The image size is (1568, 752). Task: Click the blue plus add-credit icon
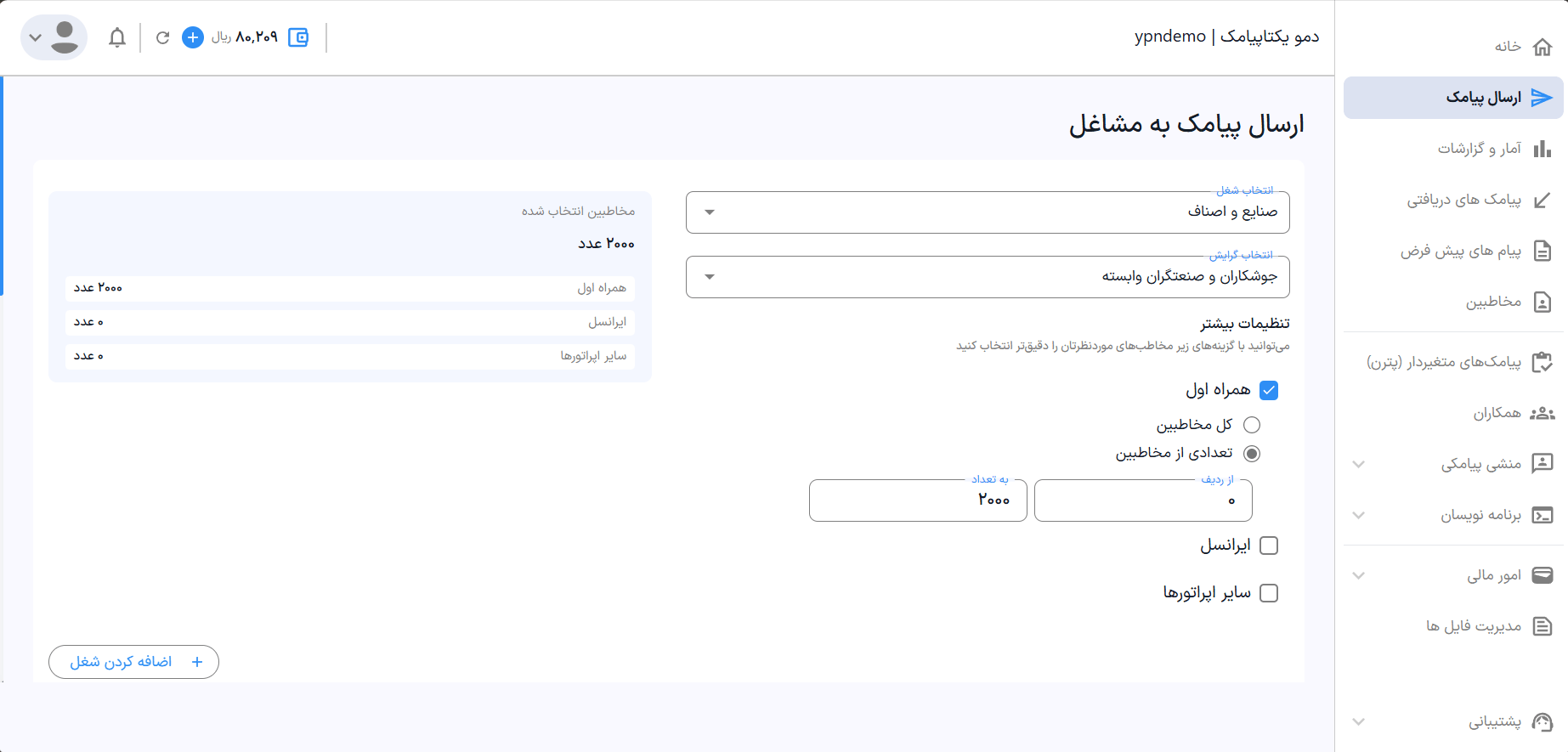click(x=193, y=37)
